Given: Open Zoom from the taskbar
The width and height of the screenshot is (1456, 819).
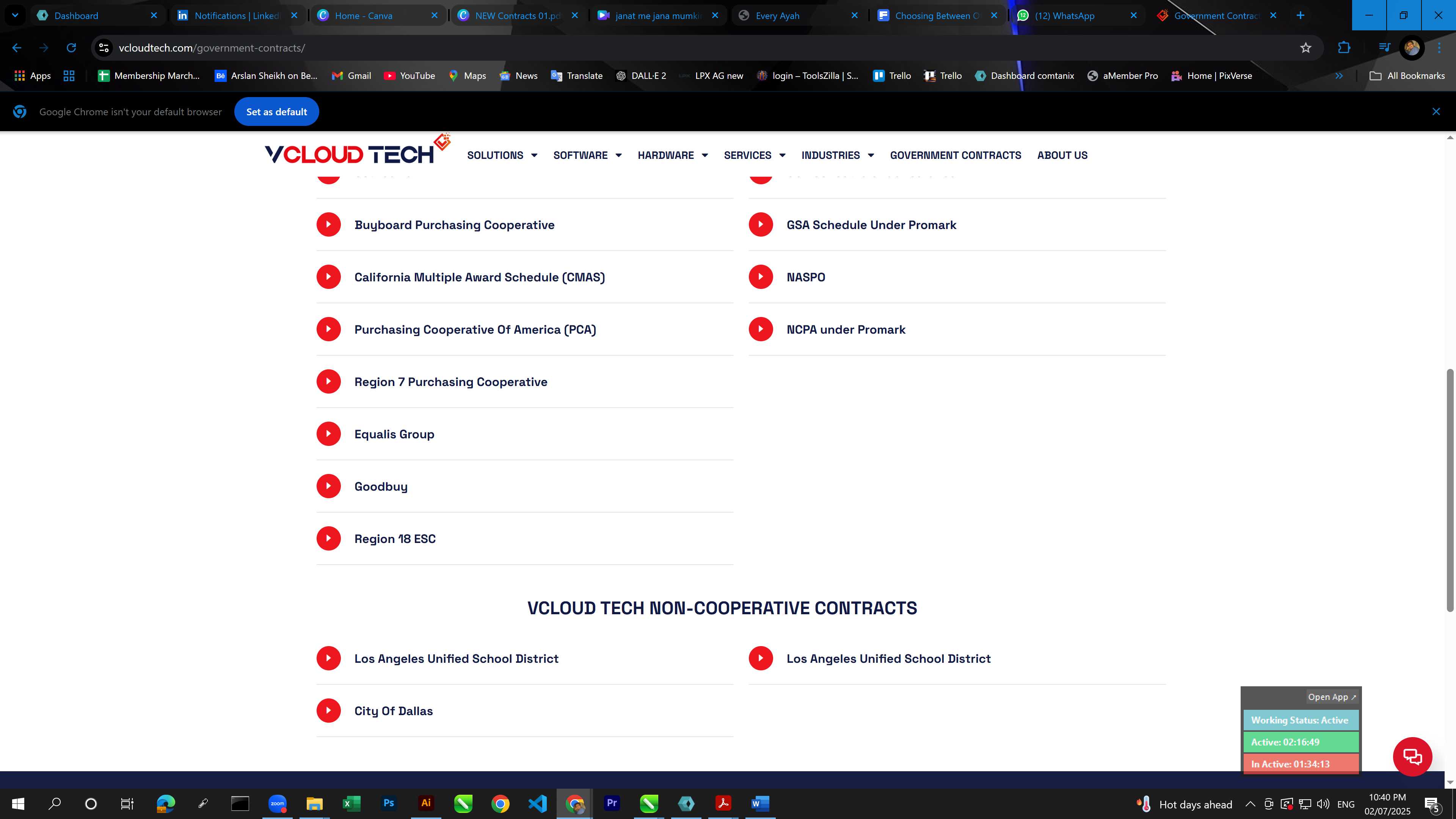Looking at the screenshot, I should click(x=278, y=803).
